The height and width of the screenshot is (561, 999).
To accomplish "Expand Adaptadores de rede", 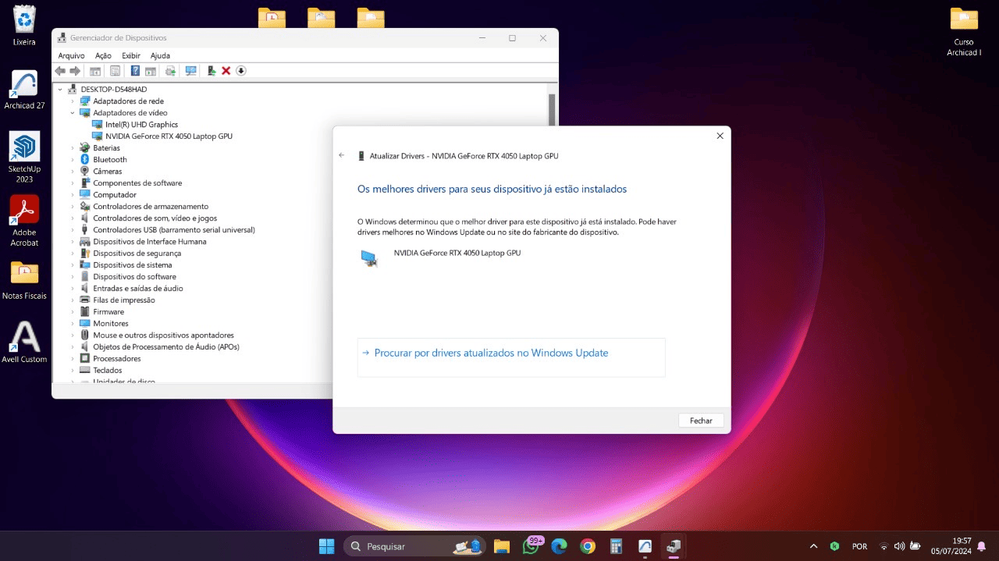I will coord(73,101).
